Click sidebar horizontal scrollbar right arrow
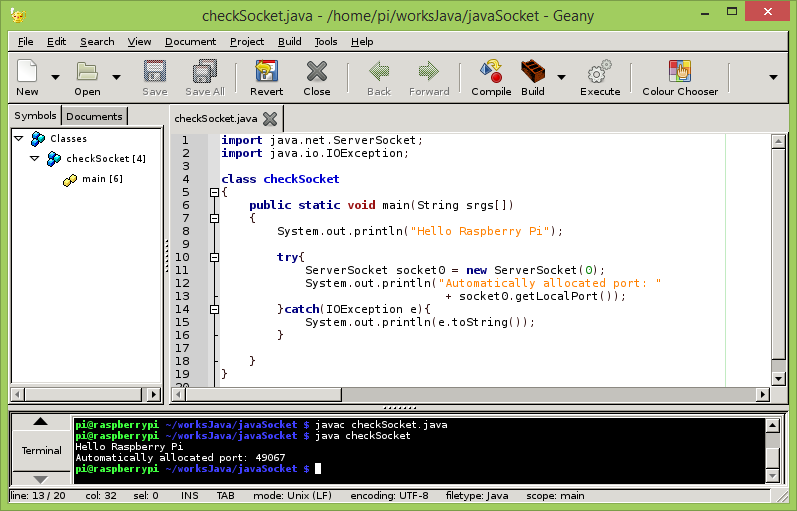The height and width of the screenshot is (511, 797). pyautogui.click(x=154, y=394)
